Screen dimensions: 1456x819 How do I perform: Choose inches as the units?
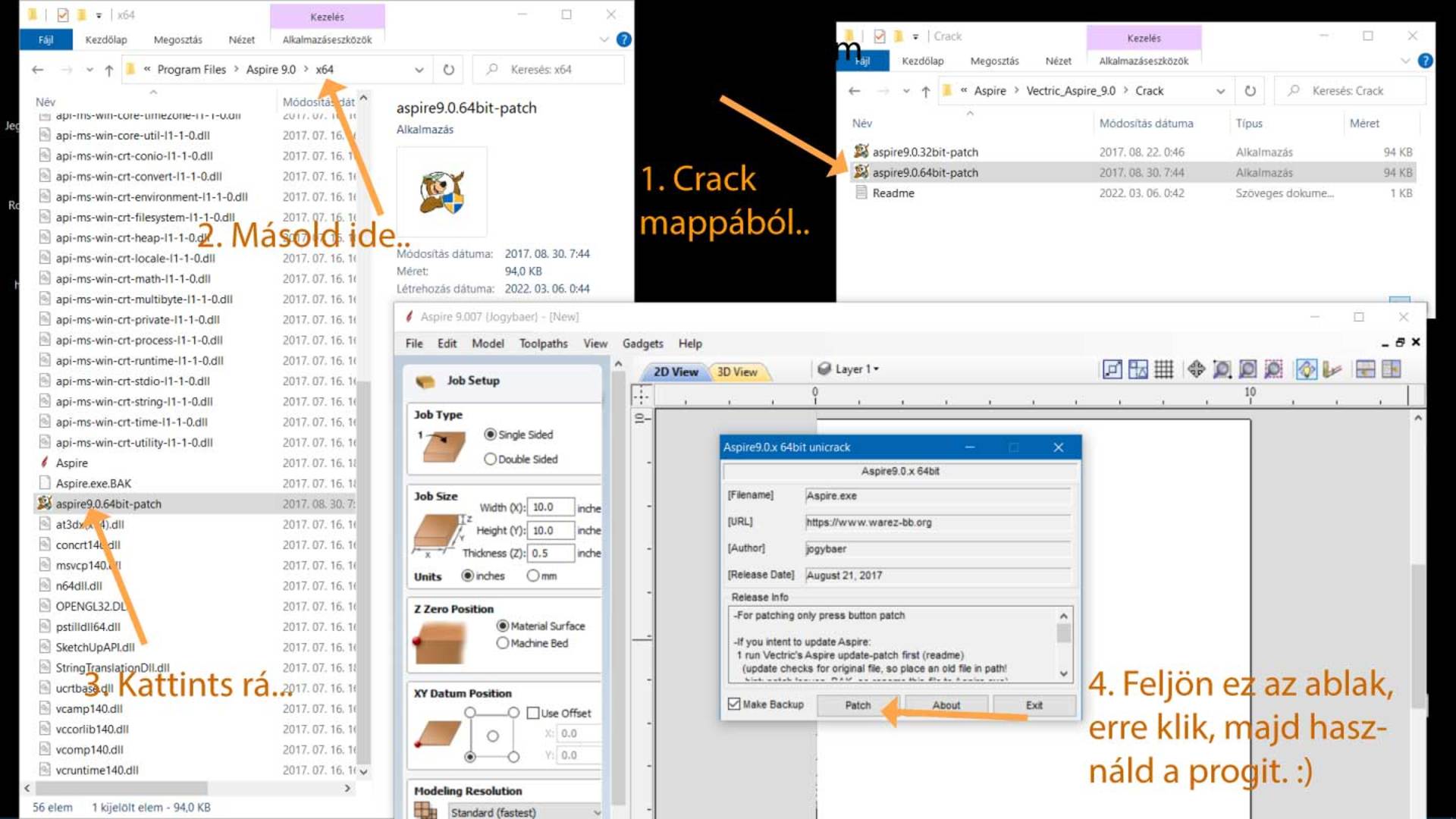coord(468,576)
